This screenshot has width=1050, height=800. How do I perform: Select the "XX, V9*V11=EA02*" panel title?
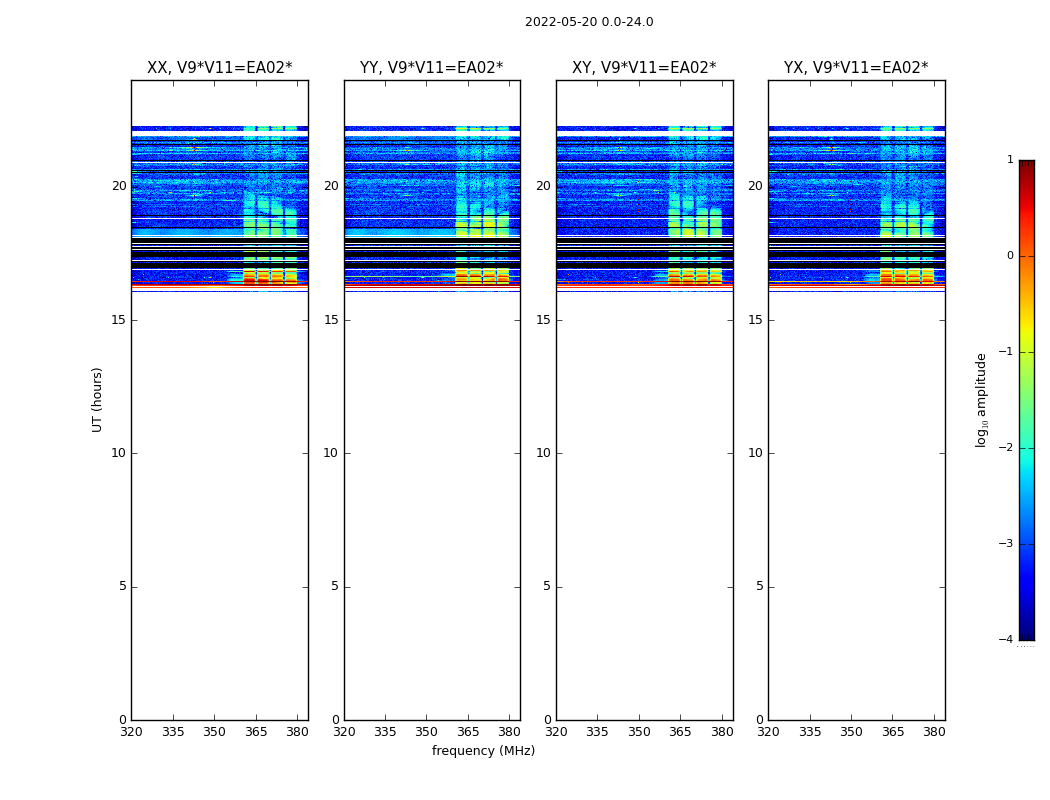click(x=219, y=68)
